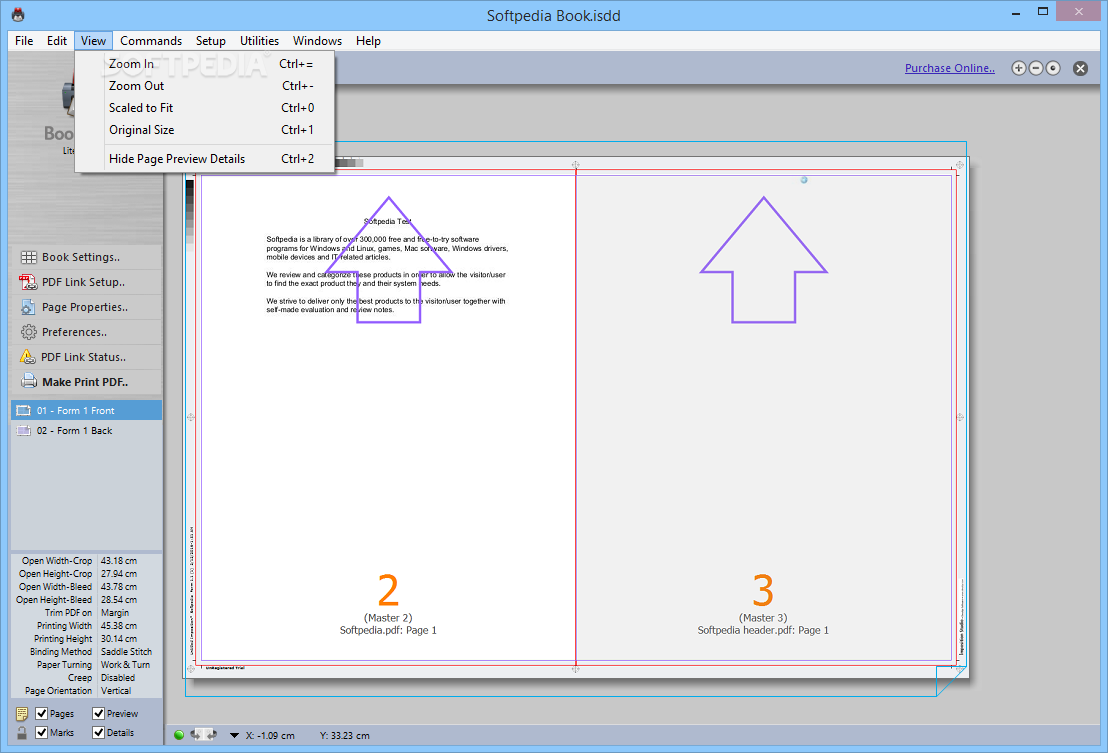Click the Paper Turning value Work & Turn

[125, 665]
